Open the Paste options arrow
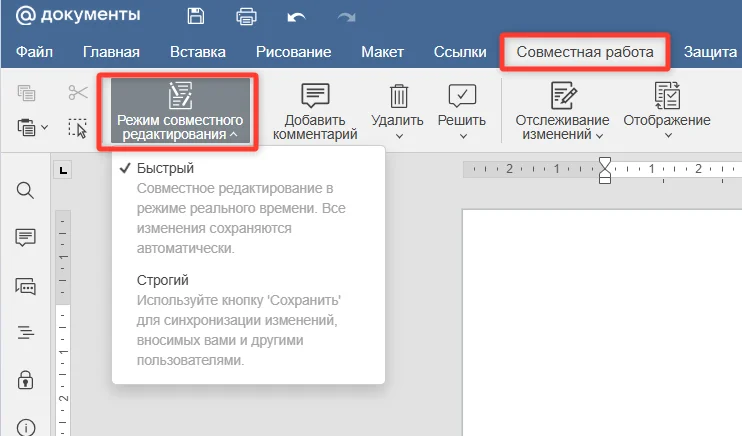Screen dimensions: 742x436 click(44, 127)
